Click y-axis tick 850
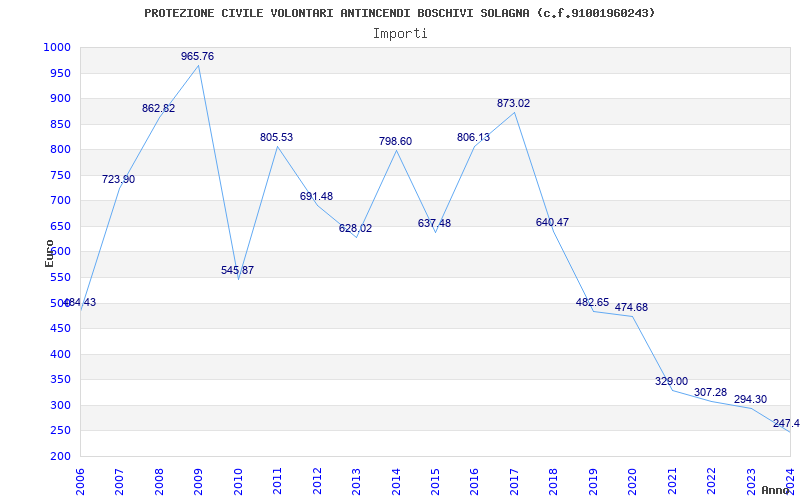 coord(60,124)
